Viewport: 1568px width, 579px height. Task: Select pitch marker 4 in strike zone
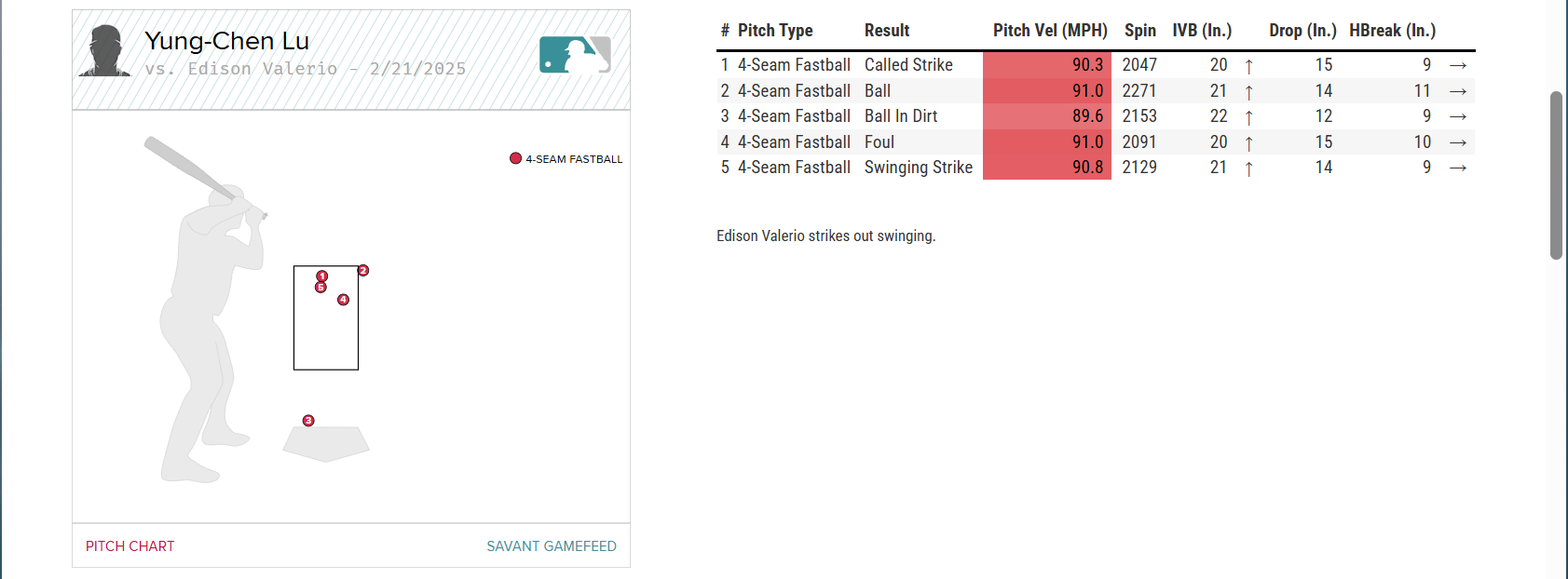[x=343, y=300]
